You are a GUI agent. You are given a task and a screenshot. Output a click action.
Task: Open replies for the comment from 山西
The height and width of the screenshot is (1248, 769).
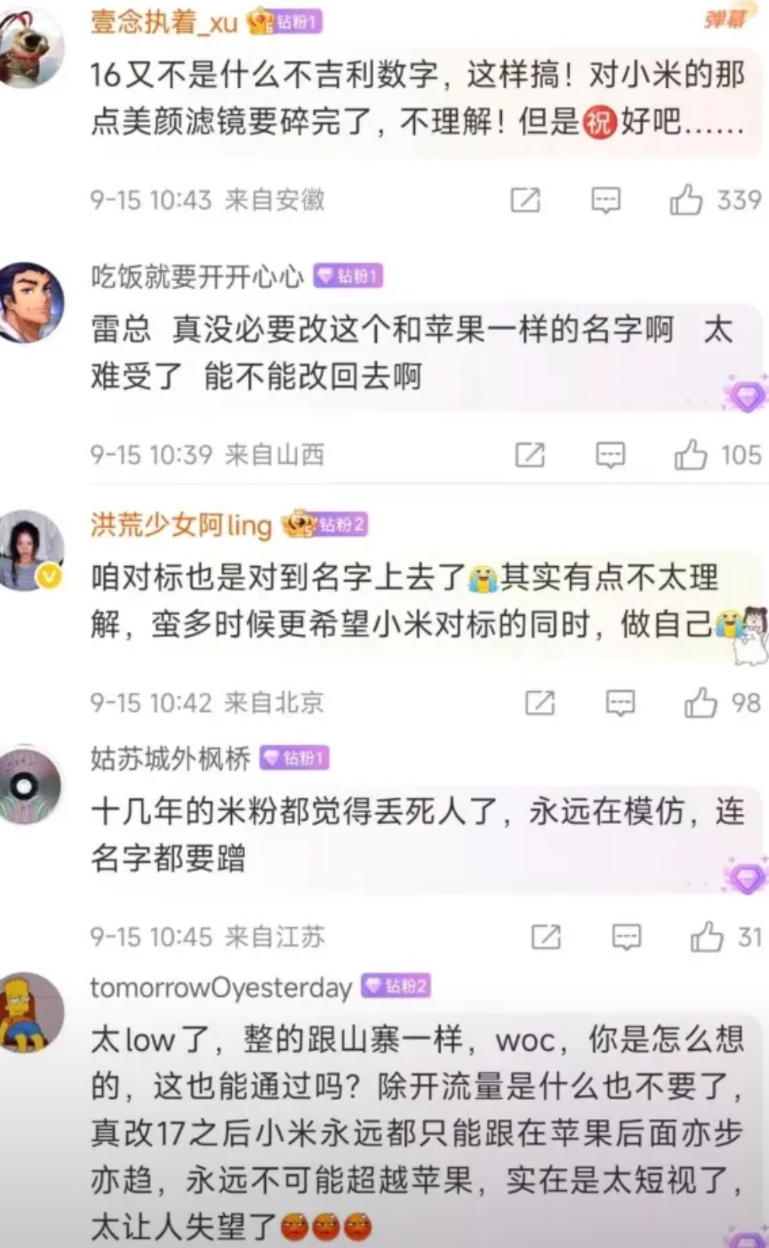click(x=610, y=456)
